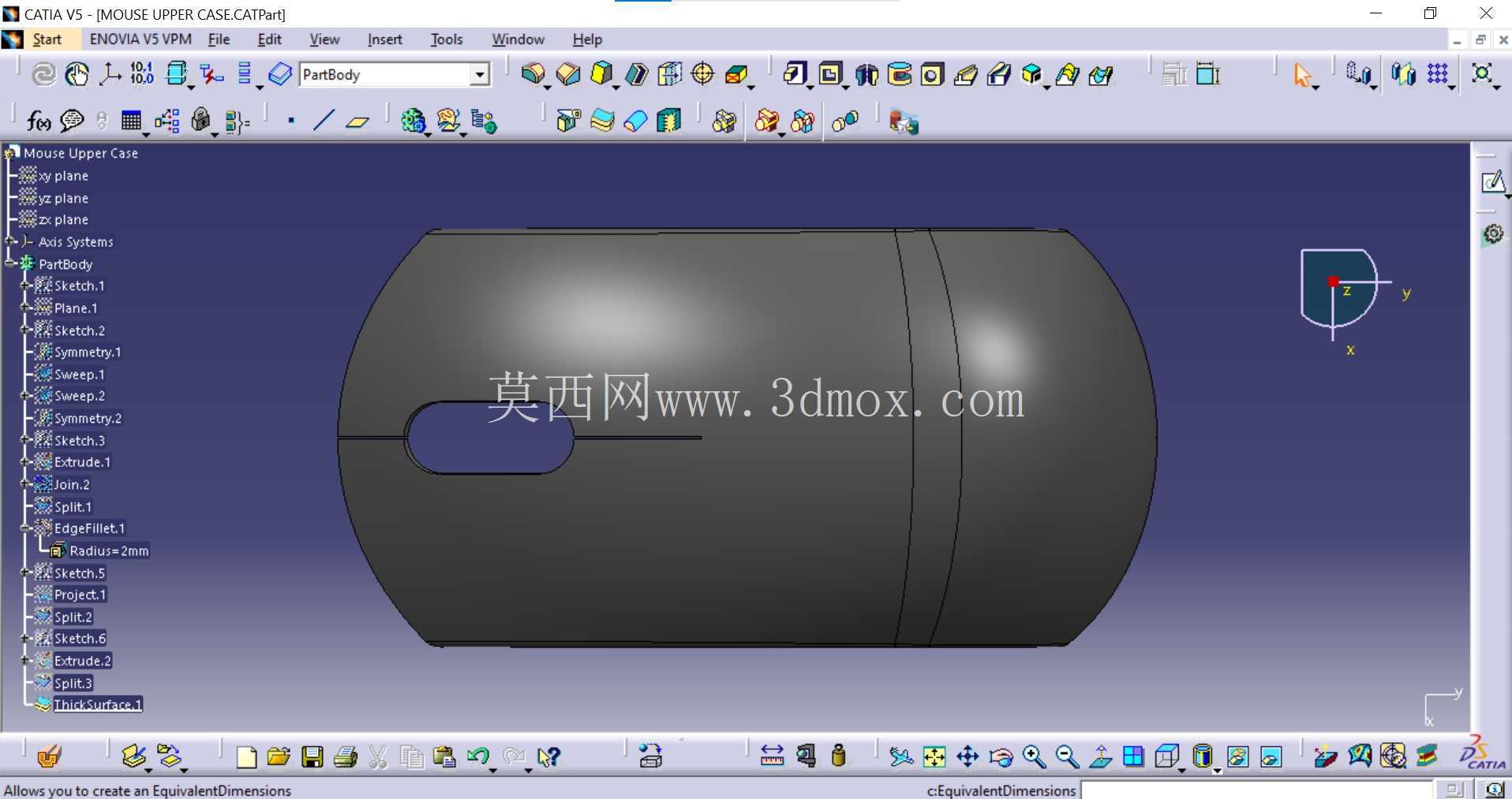Viewport: 1512px width, 799px height.
Task: Click the gear icon on right toolbar
Action: pos(1492,234)
